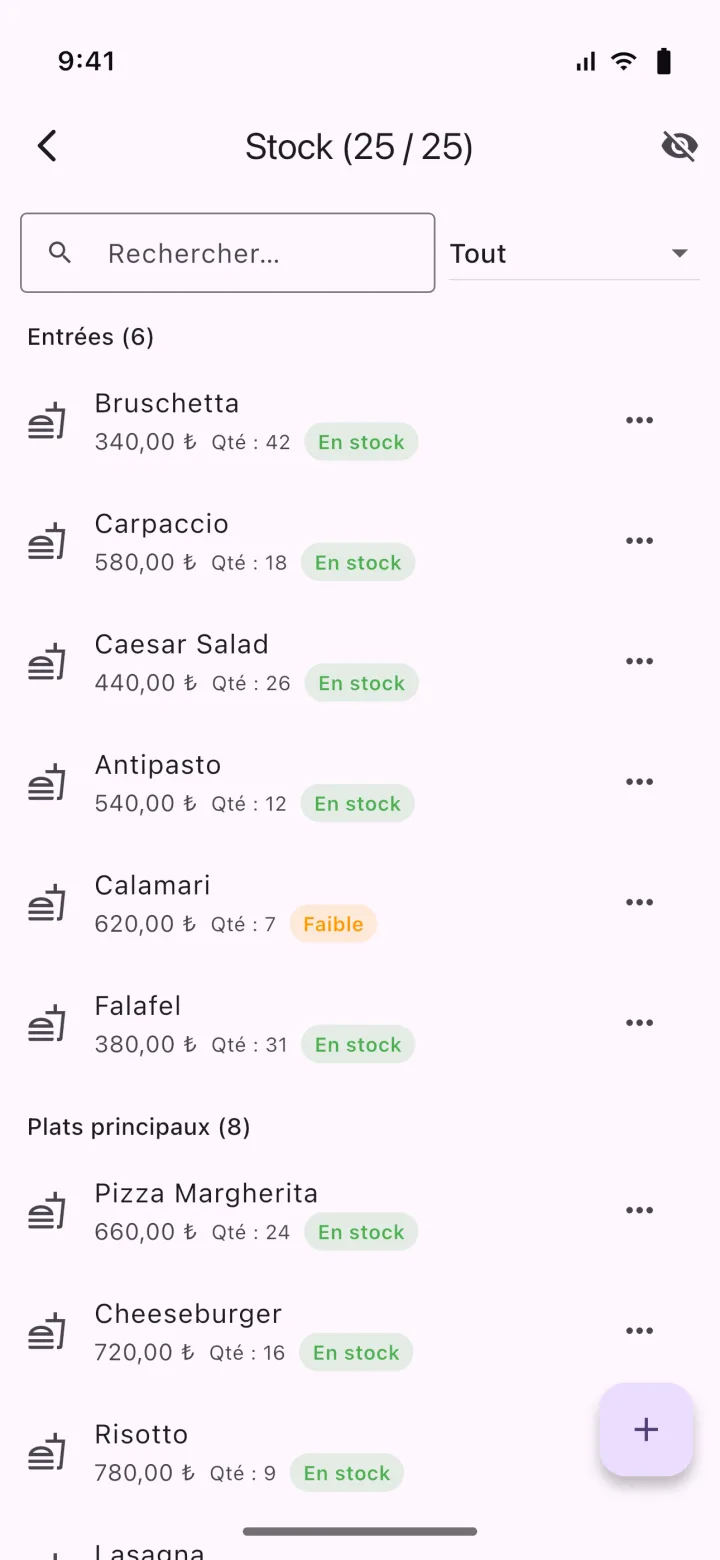Click the search magnifier icon
The height and width of the screenshot is (1560, 720).
[x=60, y=253]
